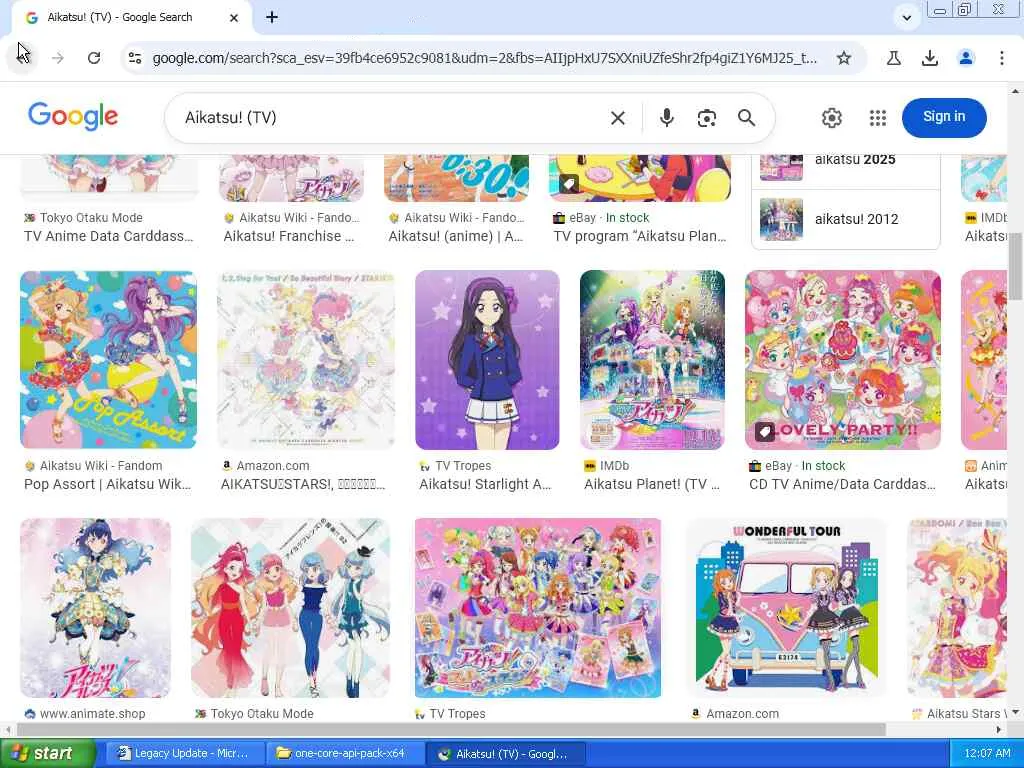The height and width of the screenshot is (768, 1024).
Task: Click the Sign in button
Action: pos(944,118)
